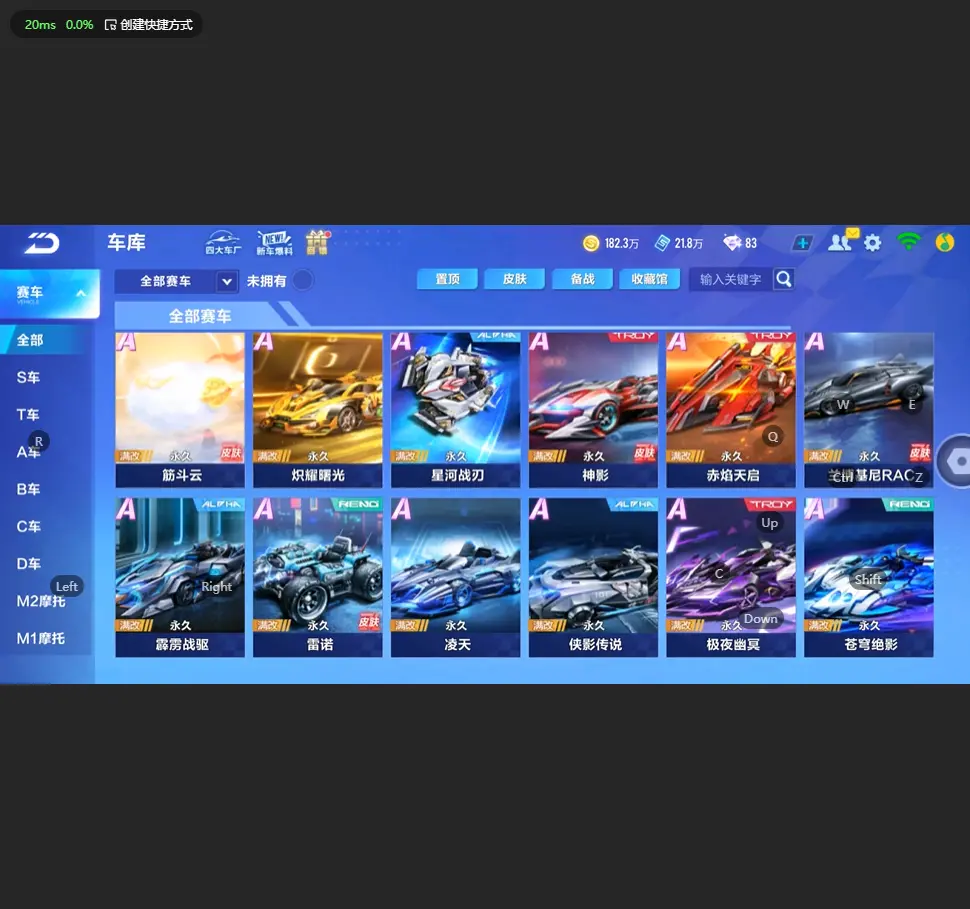This screenshot has height=909, width=970.
Task: Click the 皮肤 button in top bar
Action: click(x=515, y=279)
